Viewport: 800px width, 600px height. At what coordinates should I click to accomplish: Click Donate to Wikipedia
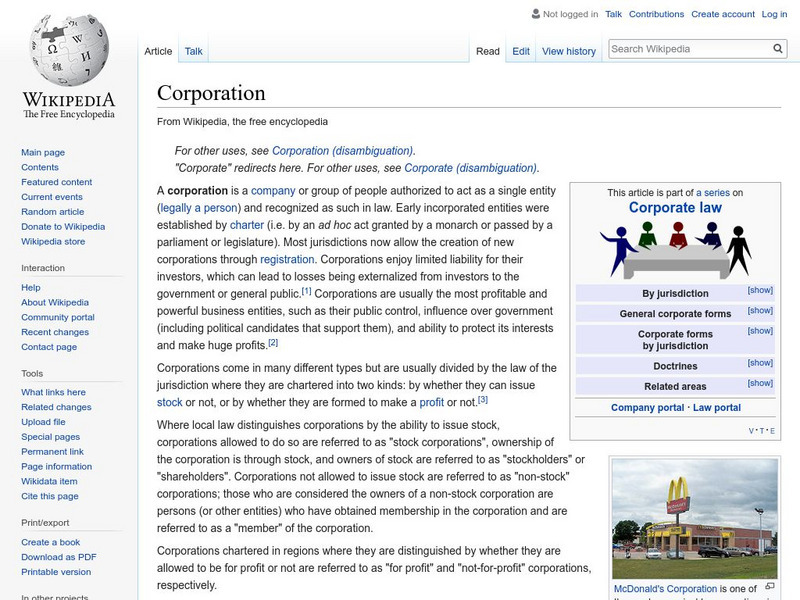pyautogui.click(x=63, y=227)
